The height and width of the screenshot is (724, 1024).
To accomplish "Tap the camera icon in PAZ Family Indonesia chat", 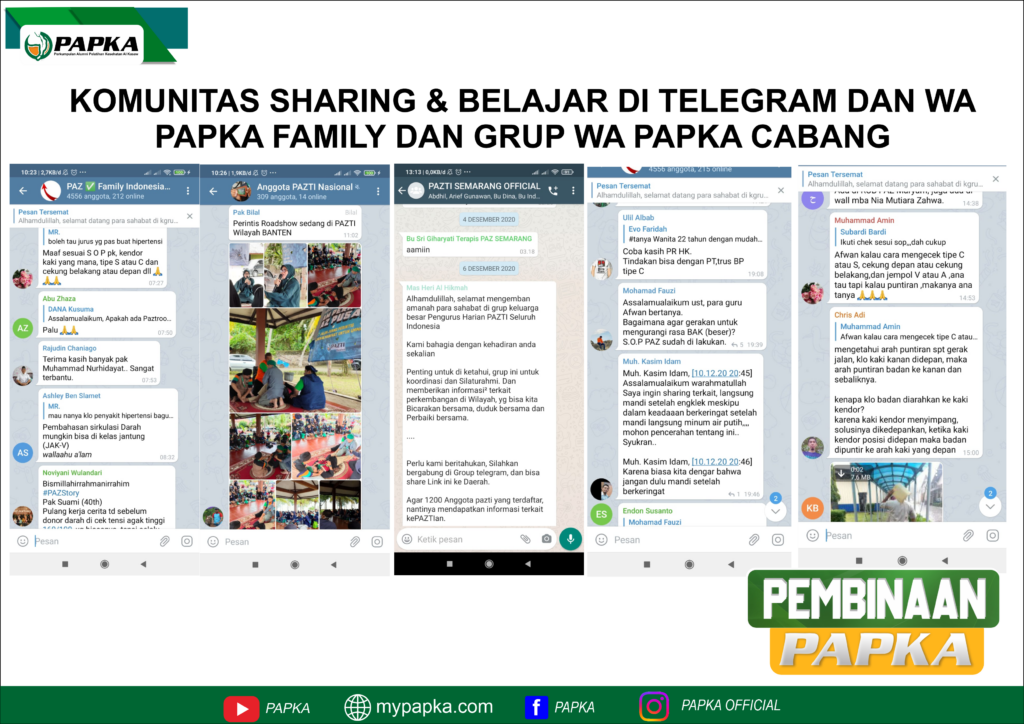I will (187, 541).
